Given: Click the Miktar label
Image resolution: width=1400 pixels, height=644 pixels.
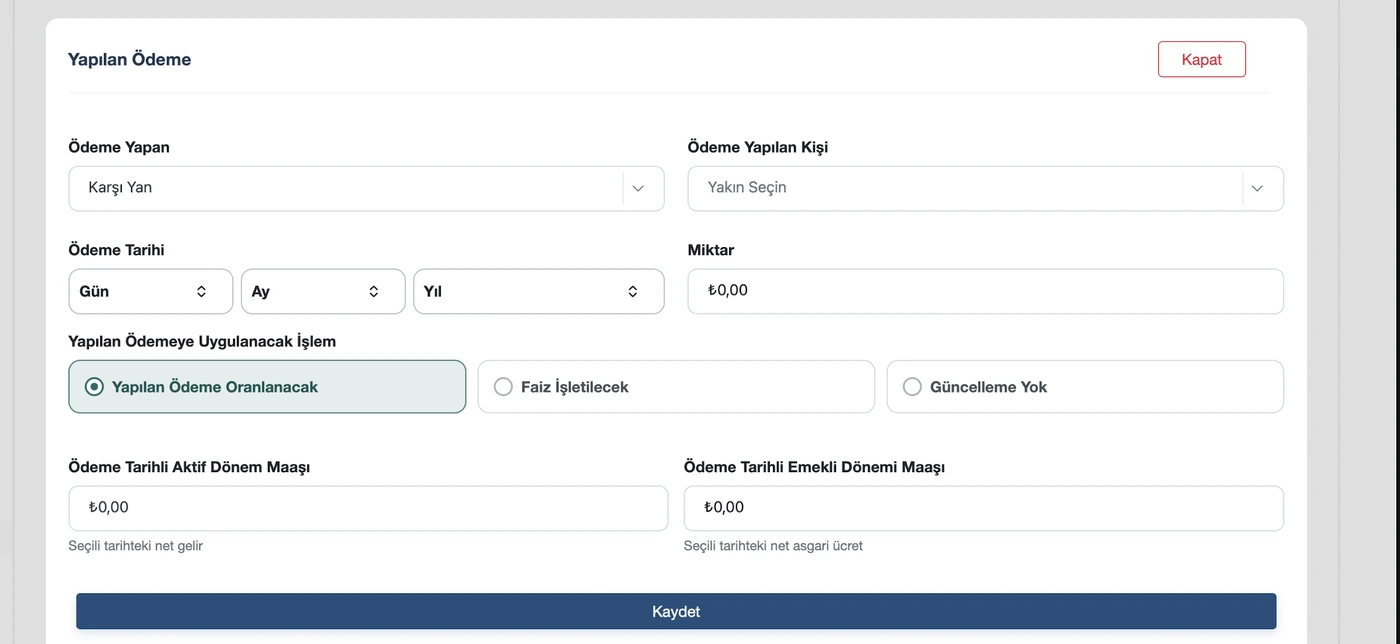Looking at the screenshot, I should click(711, 250).
